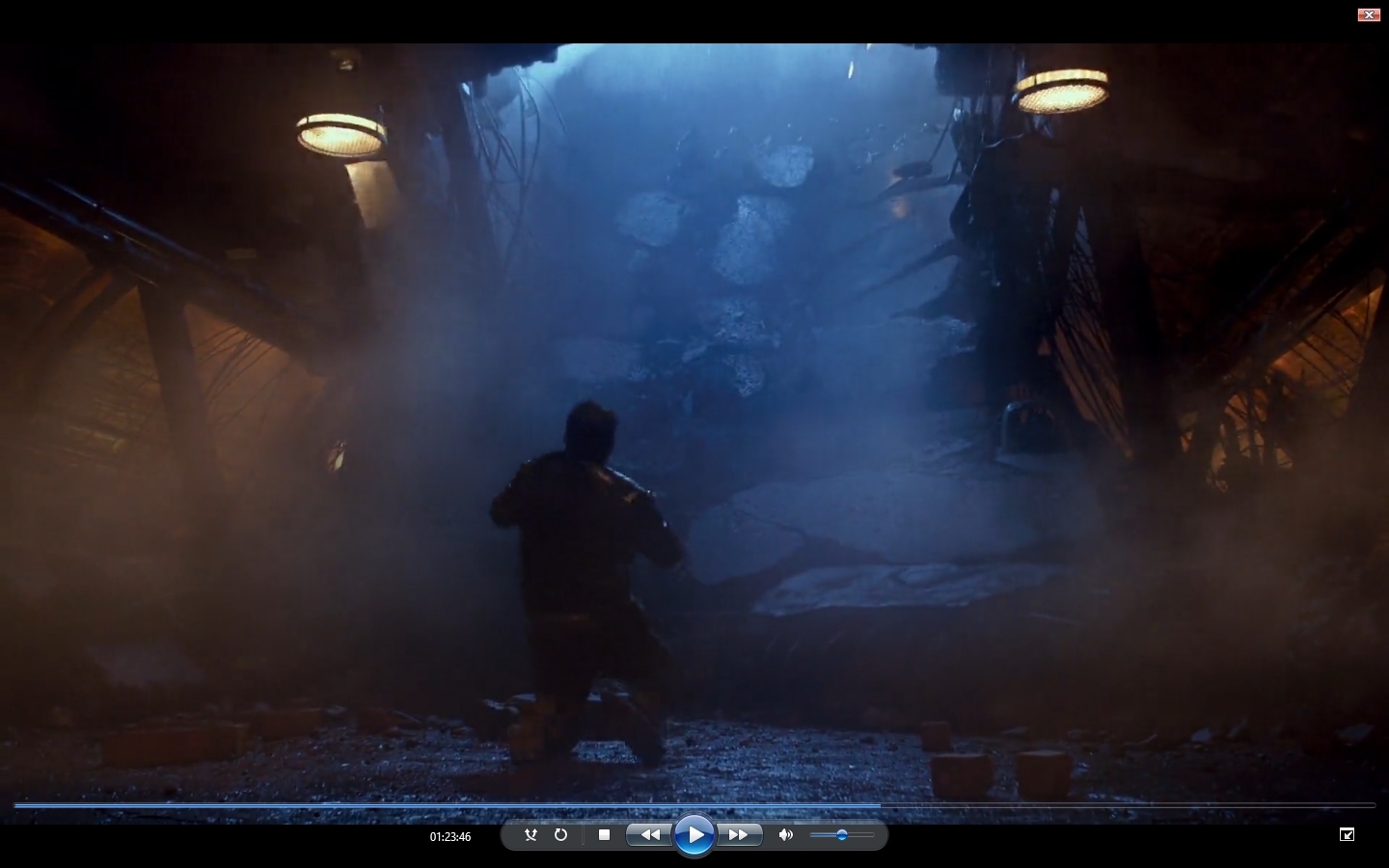Screen dimensions: 1389x868
Task: Adjust the volume slider
Action: [842, 835]
